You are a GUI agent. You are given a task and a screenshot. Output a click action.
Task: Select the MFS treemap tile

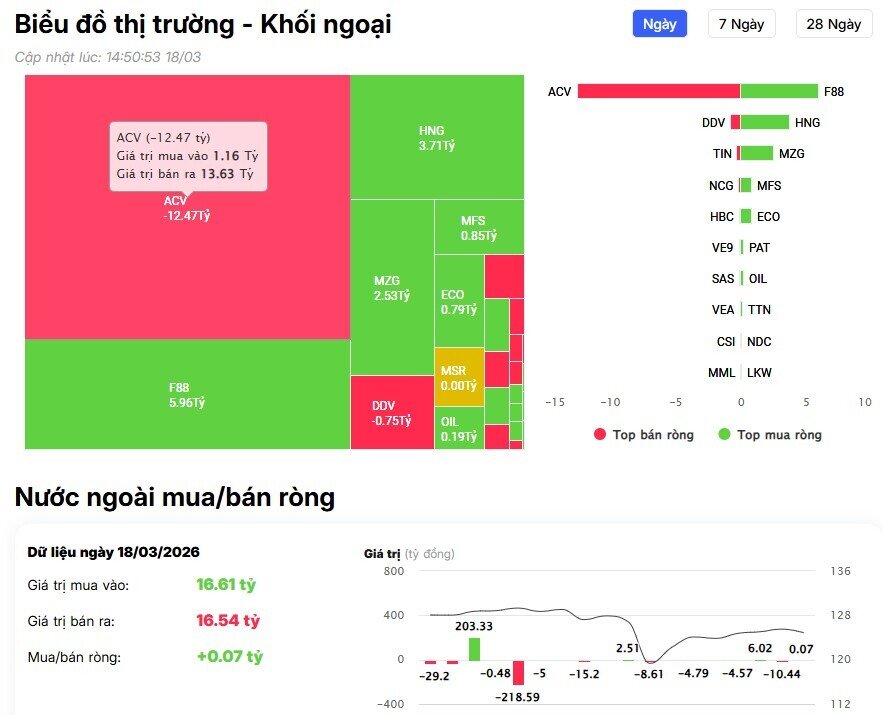(x=478, y=227)
